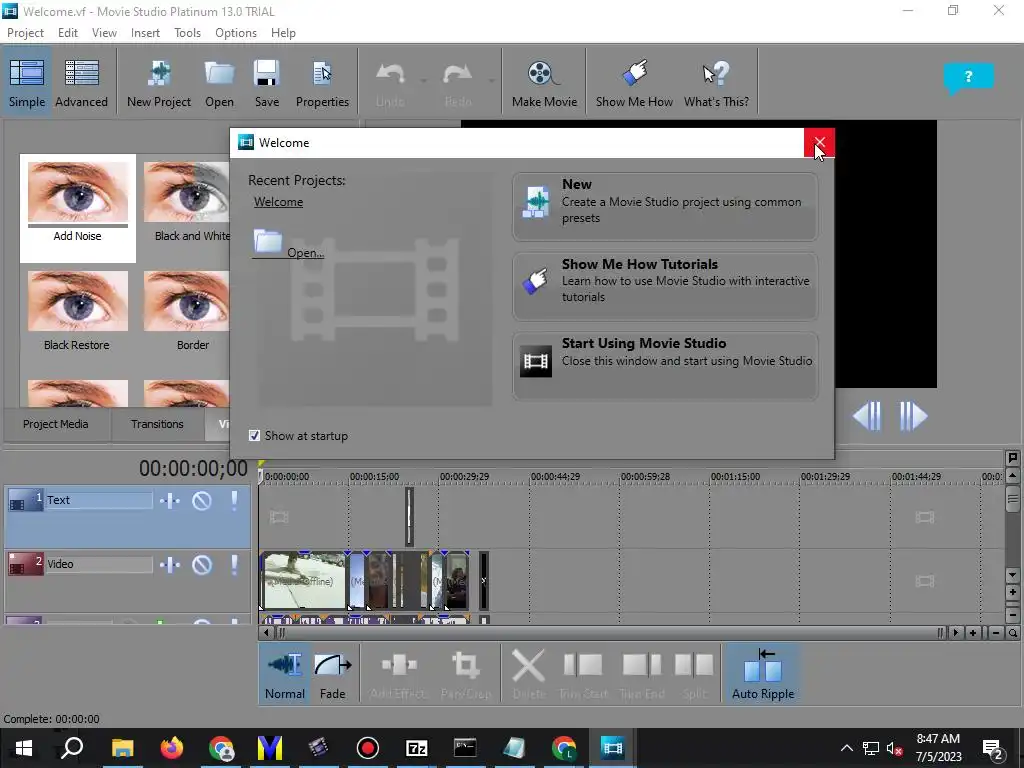Open track motion for Text track
Screen dimensions: 1024x768
170,501
